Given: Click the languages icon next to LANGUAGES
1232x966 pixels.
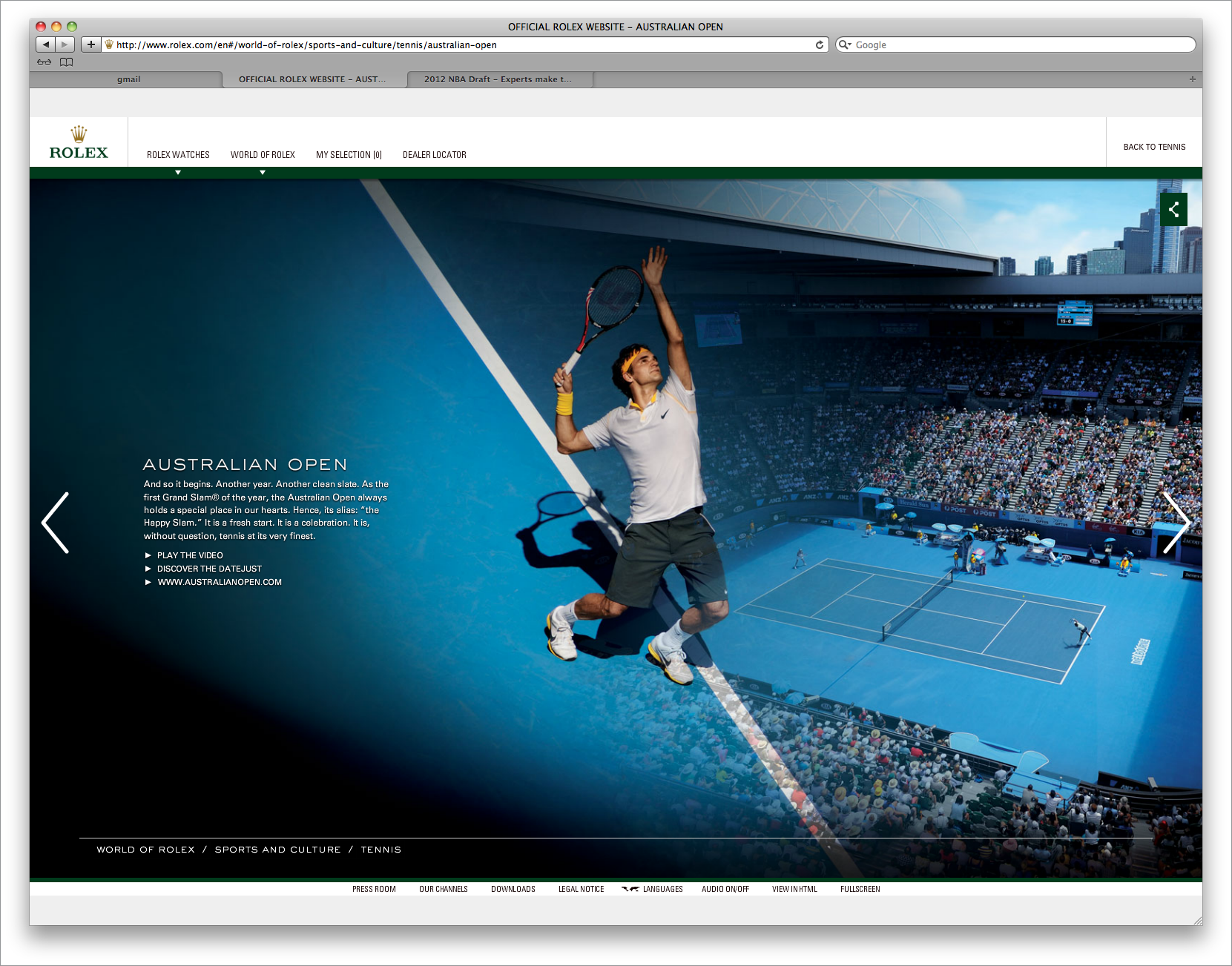Looking at the screenshot, I should pyautogui.click(x=630, y=889).
